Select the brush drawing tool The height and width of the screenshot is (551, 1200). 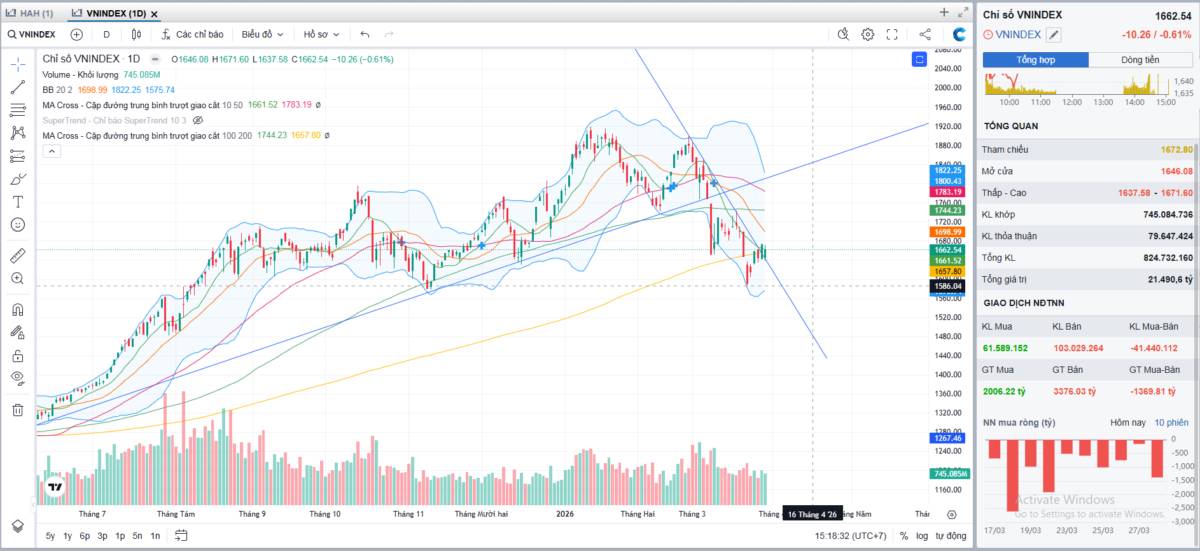tap(18, 179)
